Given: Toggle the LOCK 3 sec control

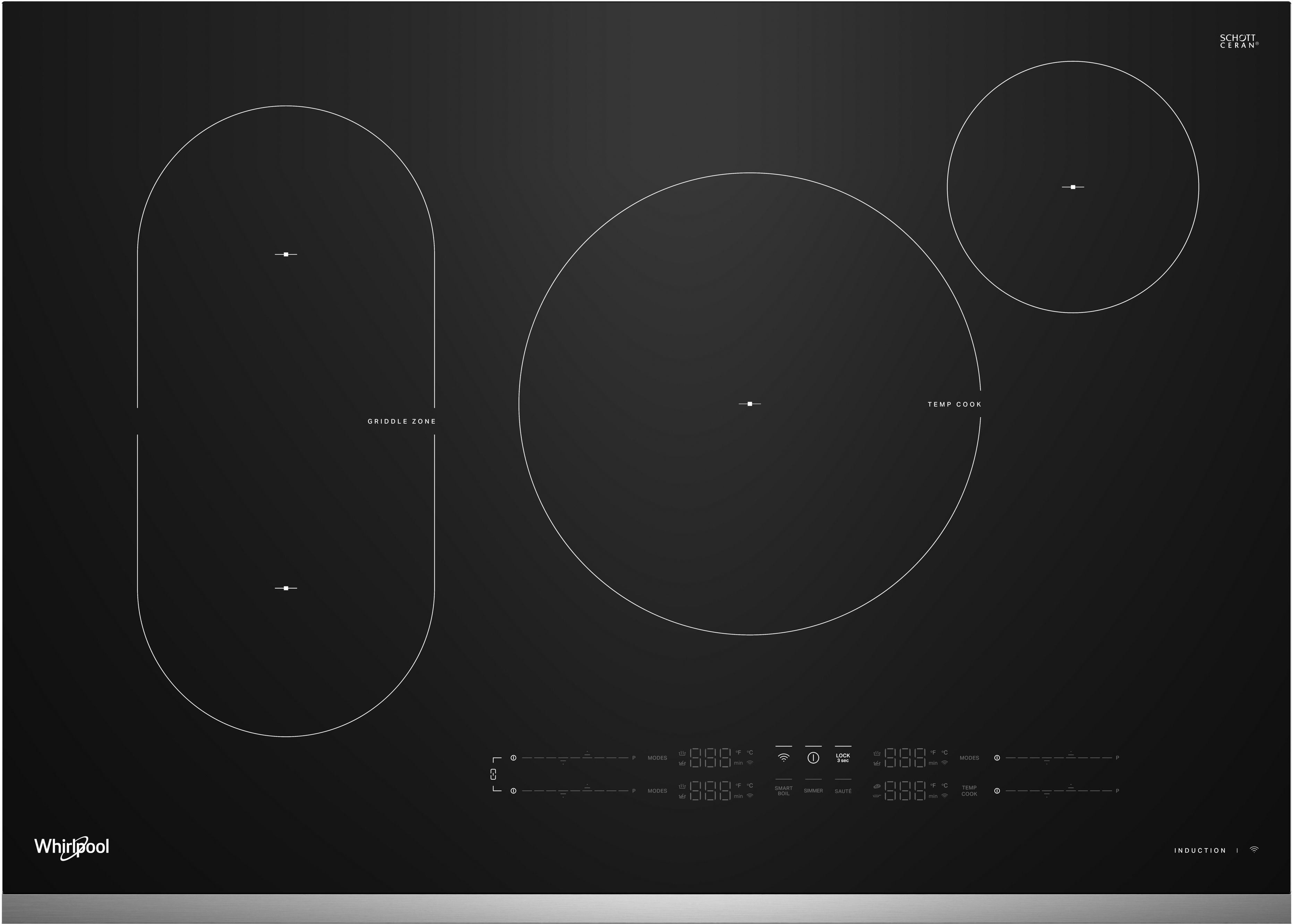Looking at the screenshot, I should [843, 757].
